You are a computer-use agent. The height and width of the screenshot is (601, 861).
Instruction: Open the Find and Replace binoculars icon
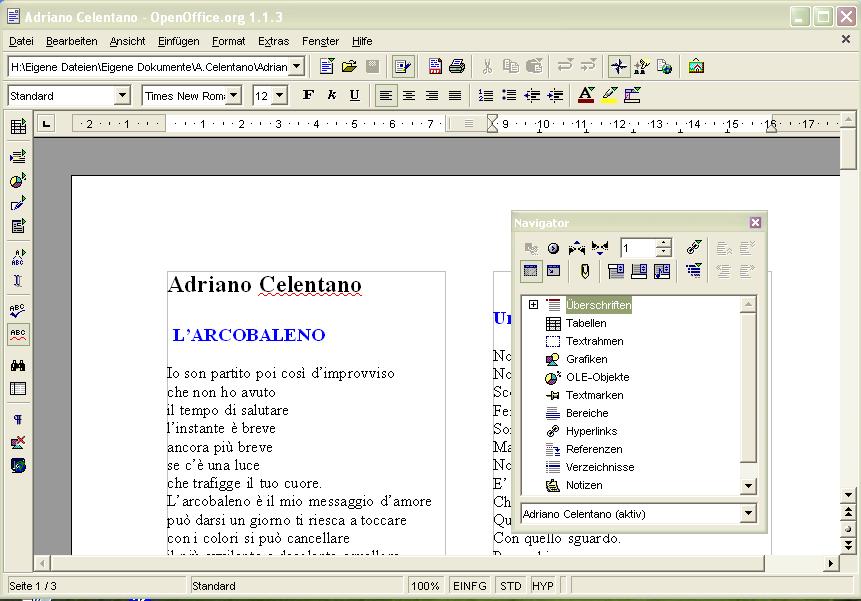(18, 366)
